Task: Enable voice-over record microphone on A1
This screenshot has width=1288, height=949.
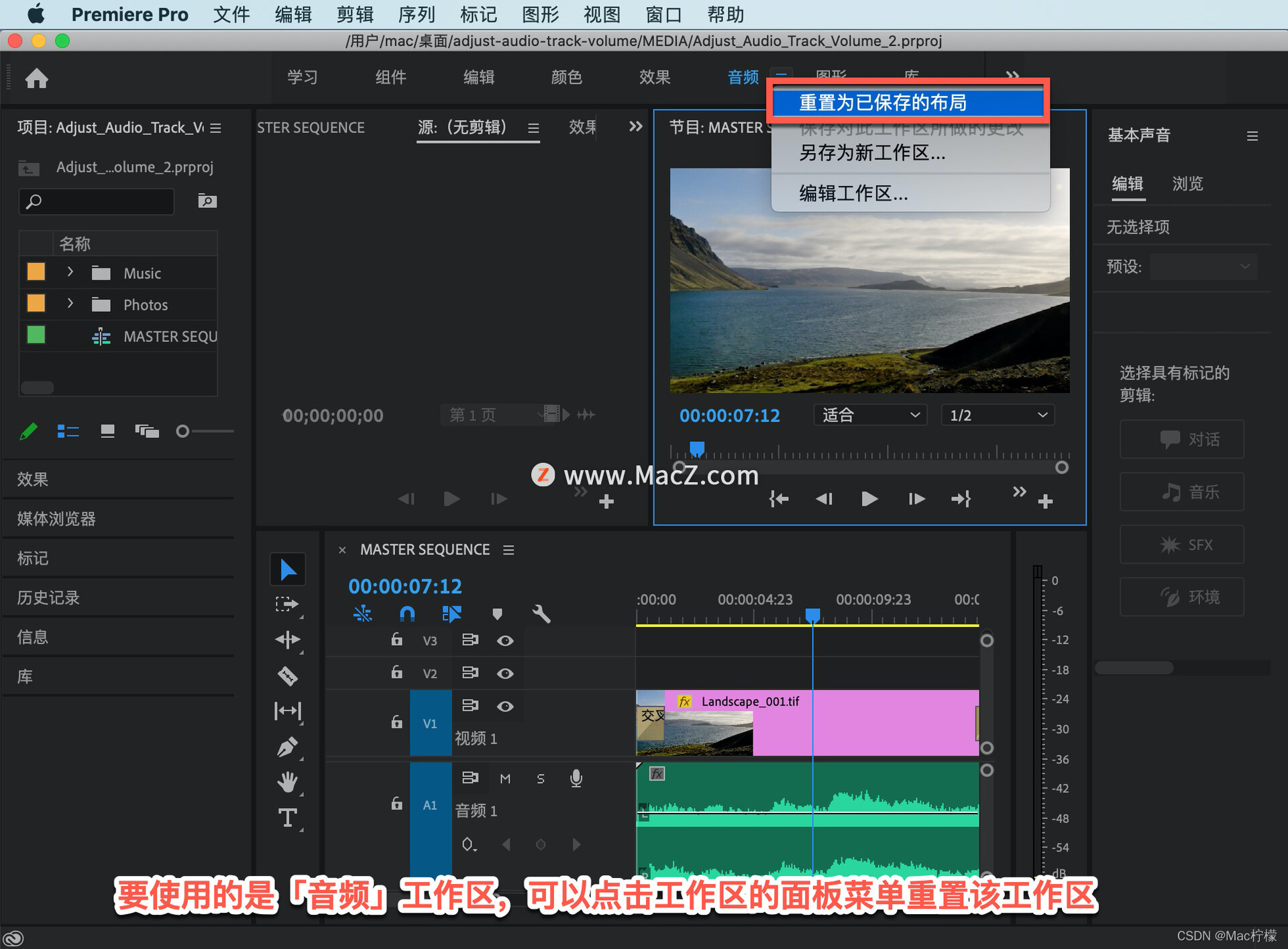Action: (x=576, y=778)
